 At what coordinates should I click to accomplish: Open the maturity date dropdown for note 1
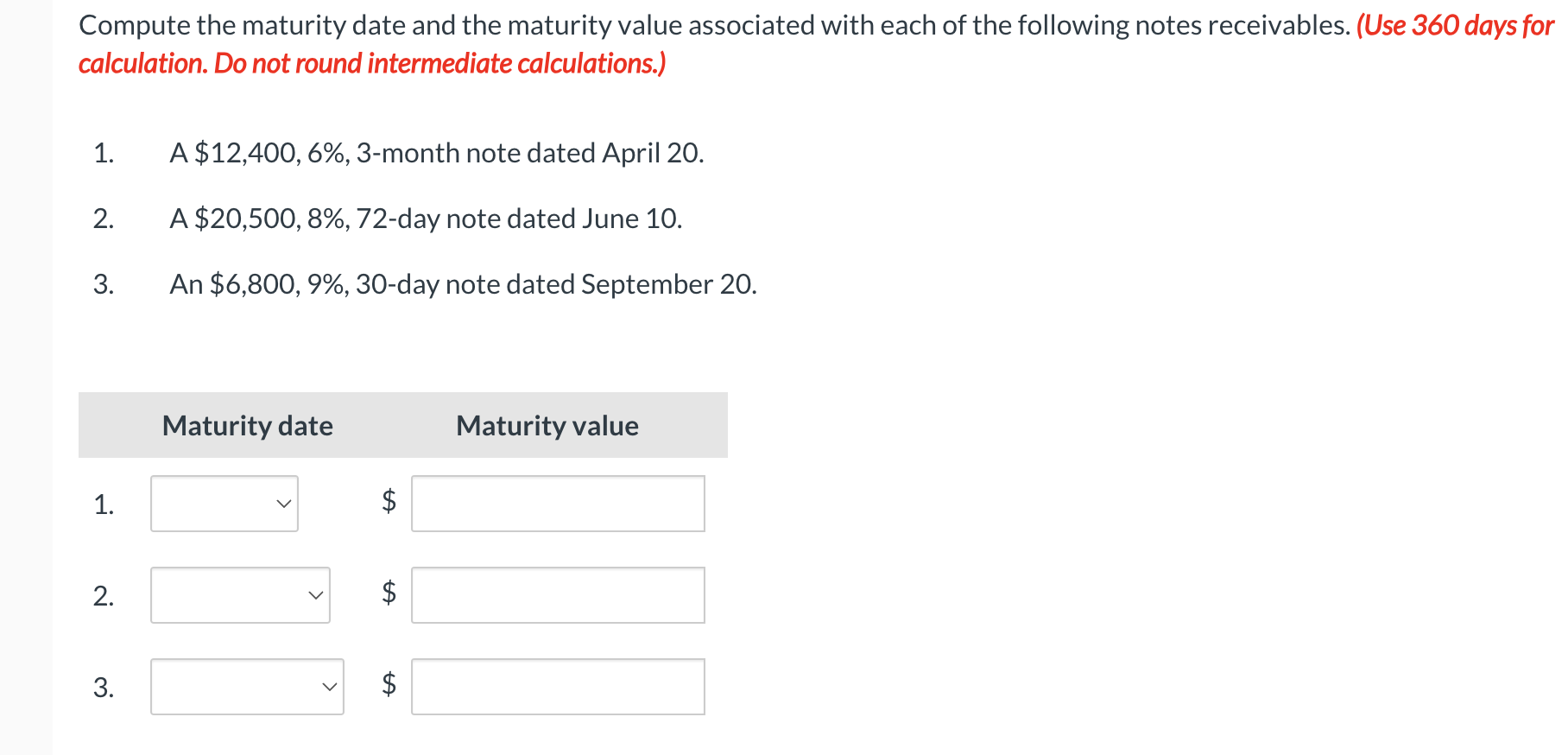224,504
